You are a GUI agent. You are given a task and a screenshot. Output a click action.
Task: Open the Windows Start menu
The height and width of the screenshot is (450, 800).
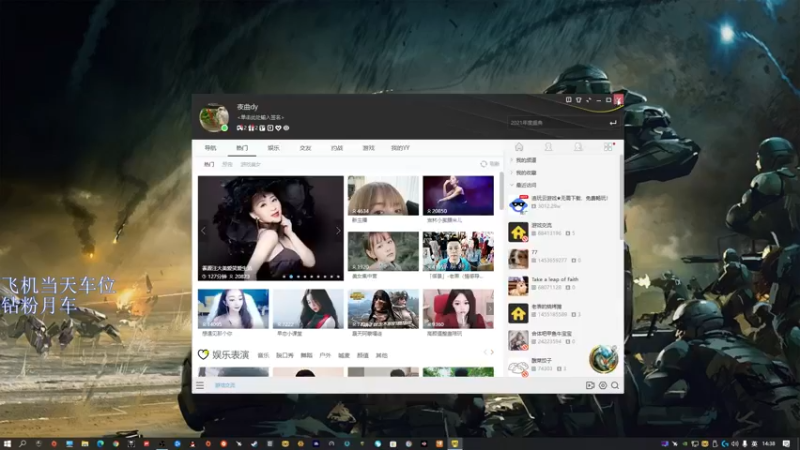click(7, 444)
